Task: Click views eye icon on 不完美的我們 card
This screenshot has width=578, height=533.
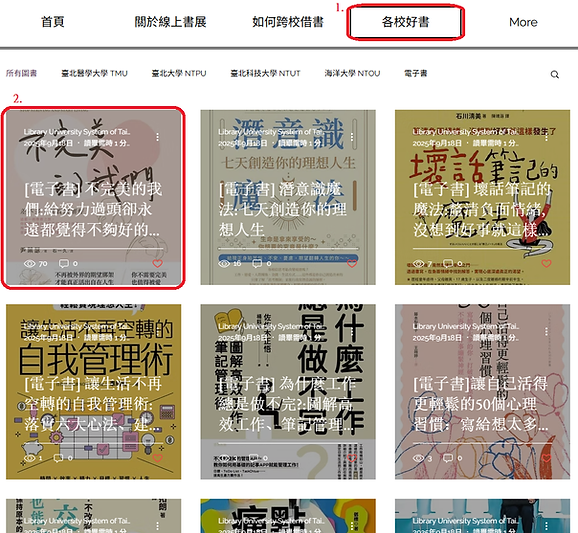Action: pos(29,264)
